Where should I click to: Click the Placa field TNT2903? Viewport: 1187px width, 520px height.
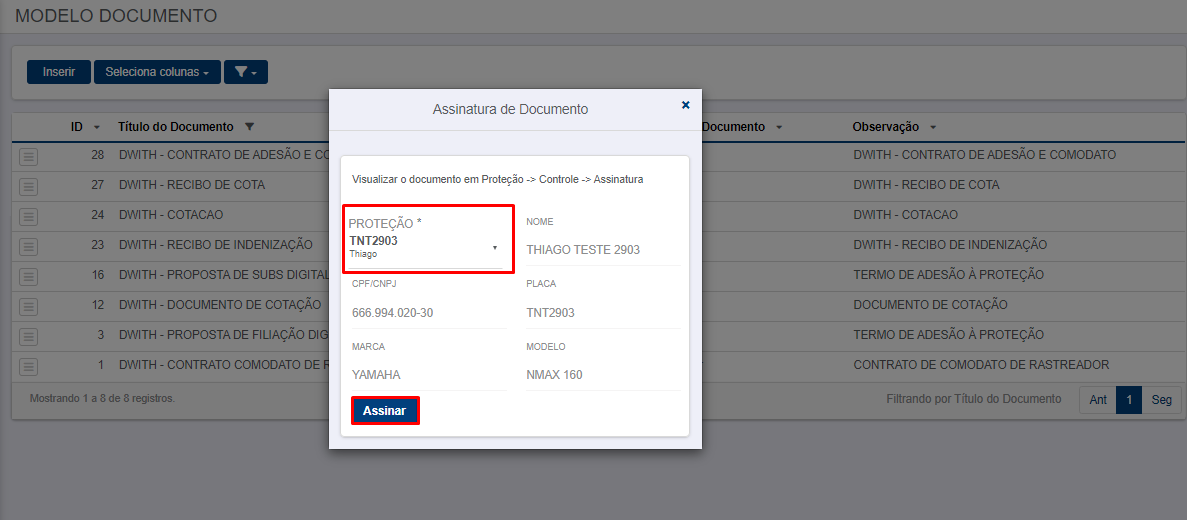pyautogui.click(x=603, y=313)
